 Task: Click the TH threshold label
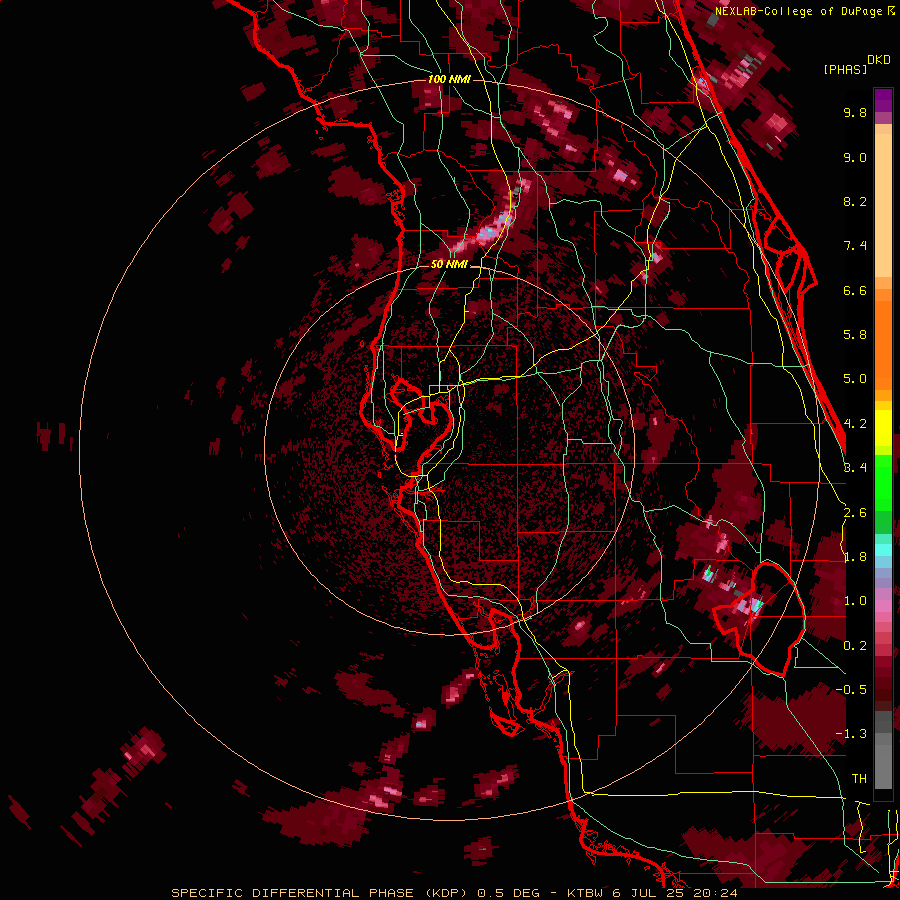point(859,779)
